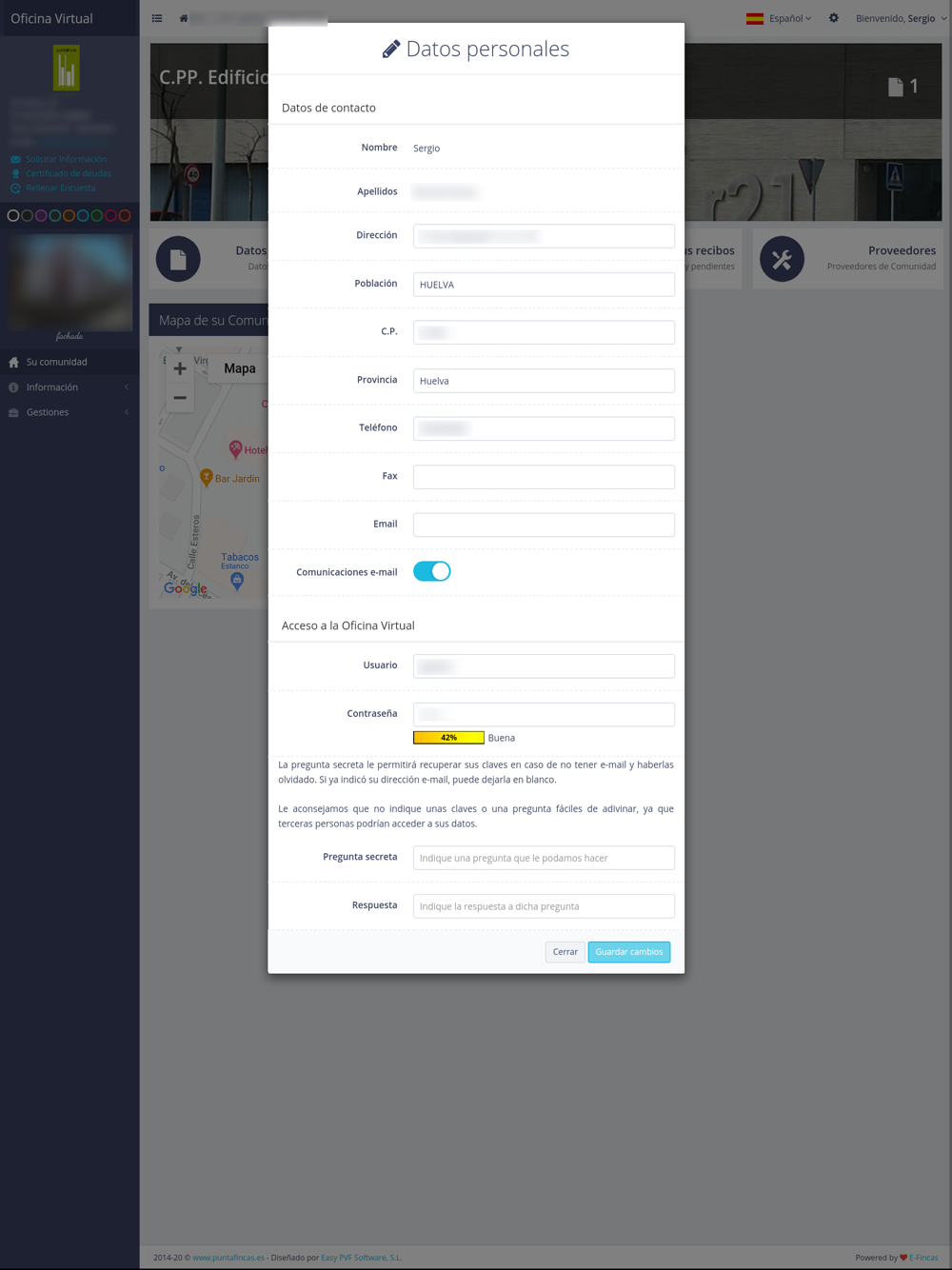Expand the Gestiones sidebar menu

click(69, 412)
